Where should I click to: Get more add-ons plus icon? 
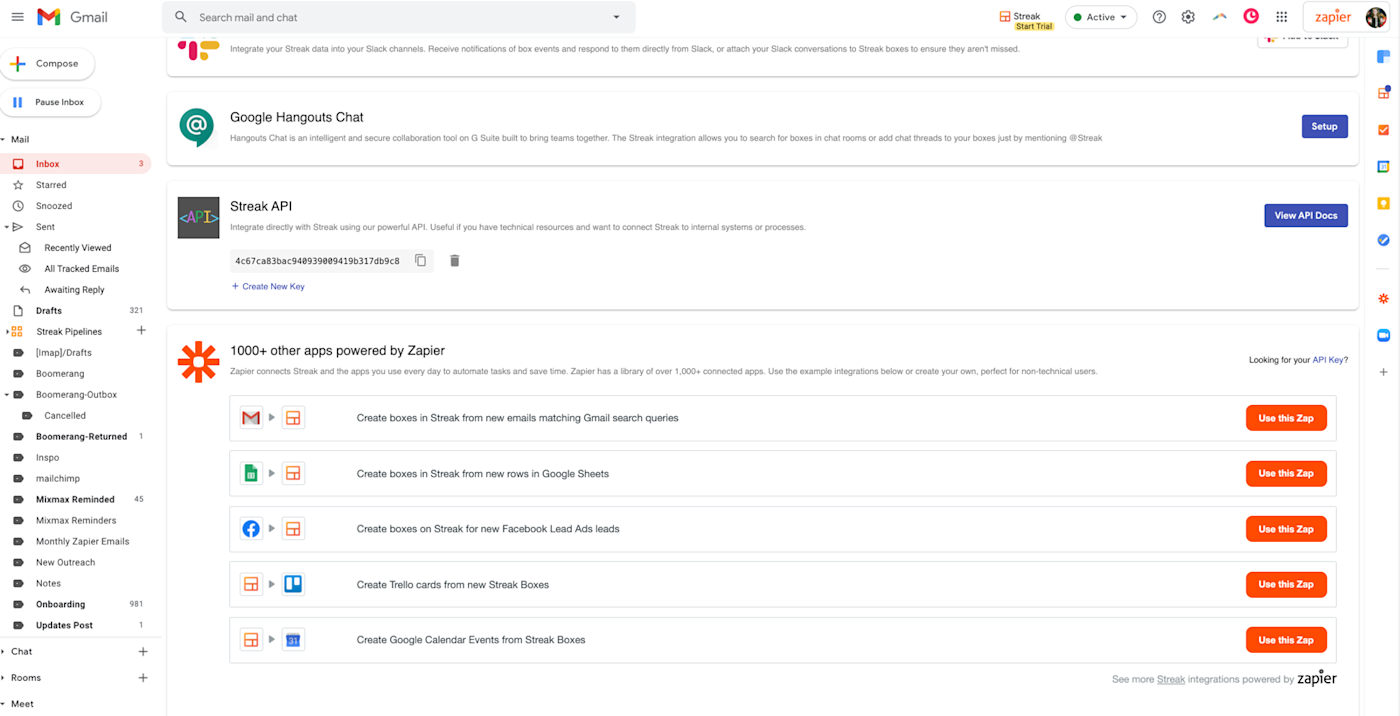tap(1384, 372)
